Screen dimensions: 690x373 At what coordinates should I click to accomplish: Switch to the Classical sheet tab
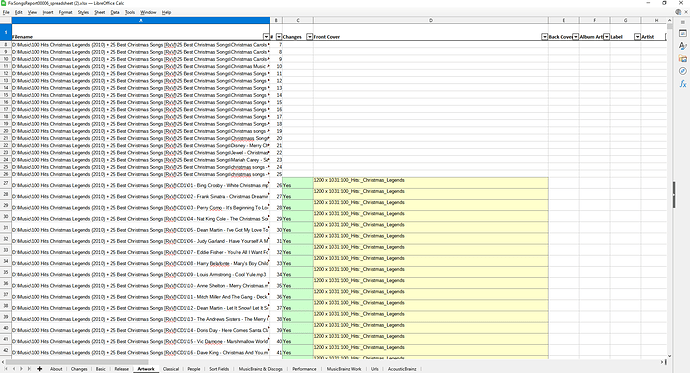171,369
